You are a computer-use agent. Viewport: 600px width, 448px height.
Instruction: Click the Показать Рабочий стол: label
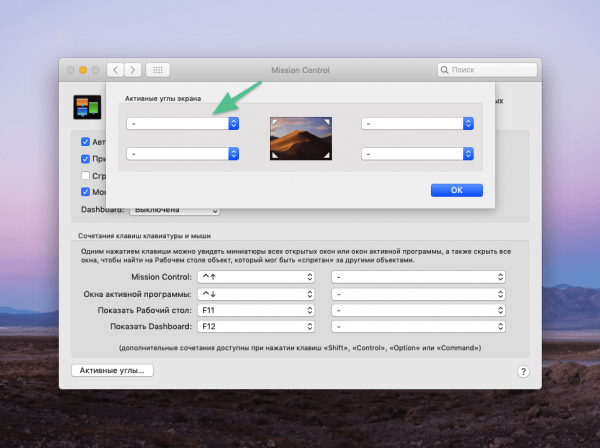pyautogui.click(x=145, y=310)
